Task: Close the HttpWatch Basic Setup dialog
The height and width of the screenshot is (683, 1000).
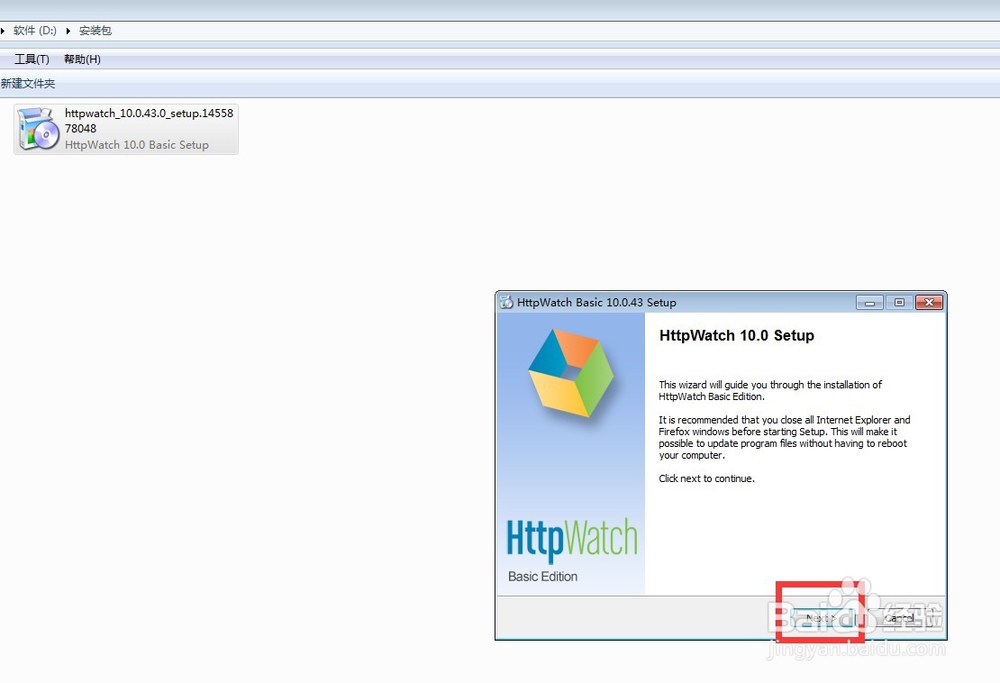Action: [x=929, y=302]
